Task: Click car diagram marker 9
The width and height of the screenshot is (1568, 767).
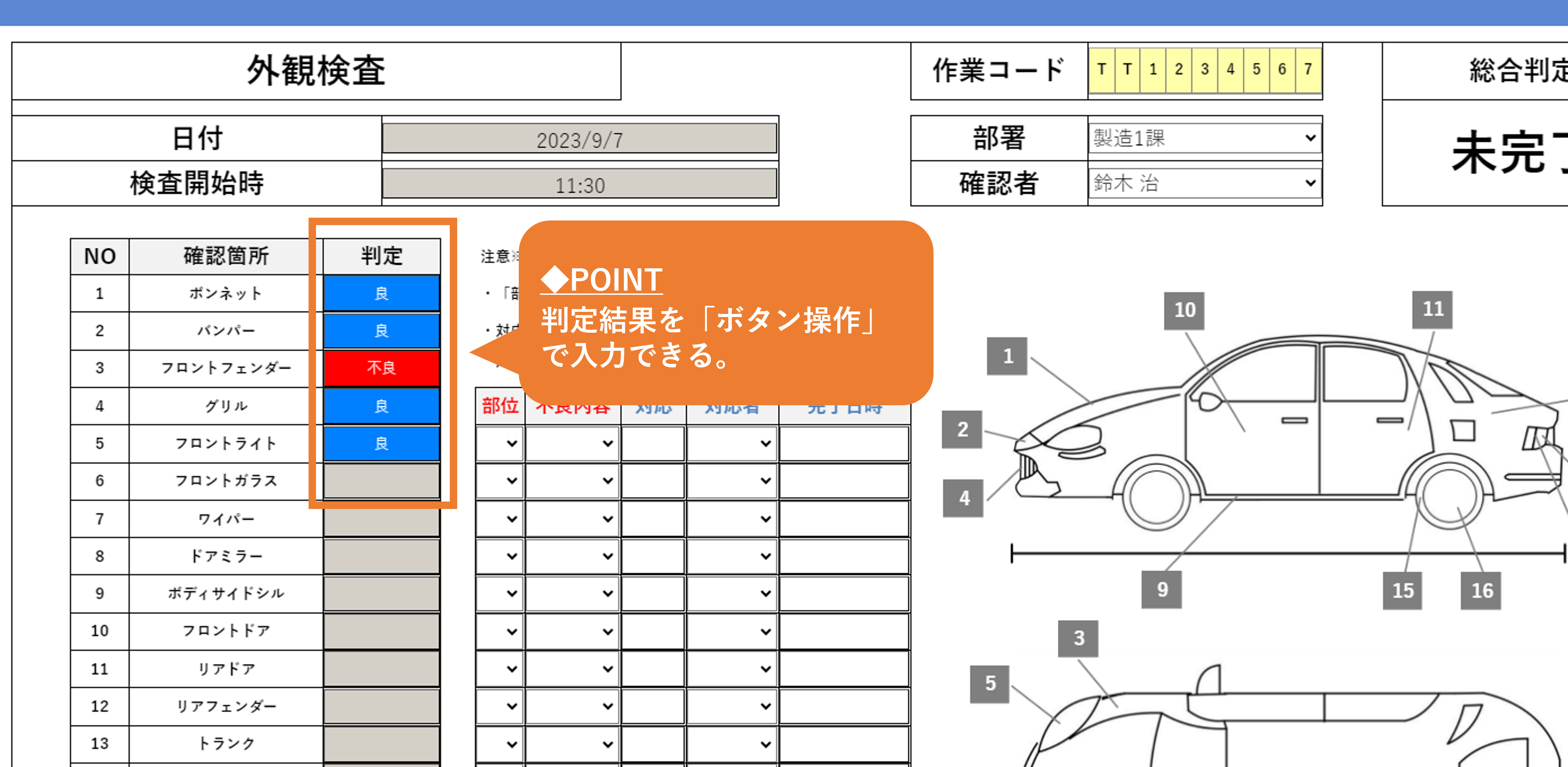Action: click(x=1162, y=589)
